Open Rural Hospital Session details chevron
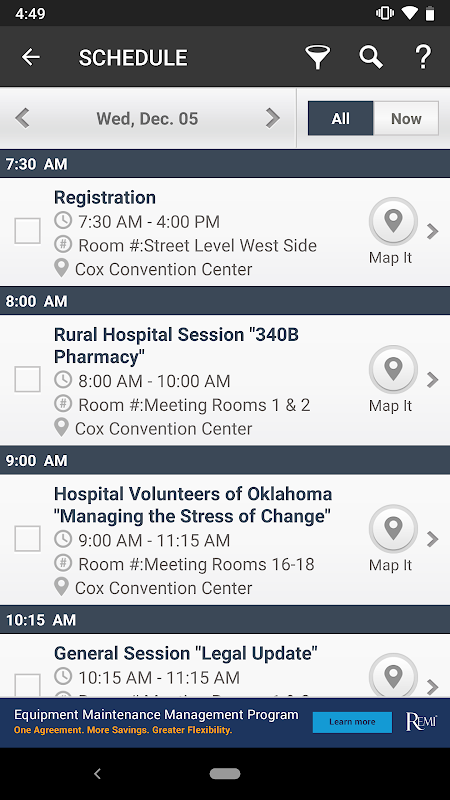Viewport: 450px width, 800px height. click(x=433, y=380)
